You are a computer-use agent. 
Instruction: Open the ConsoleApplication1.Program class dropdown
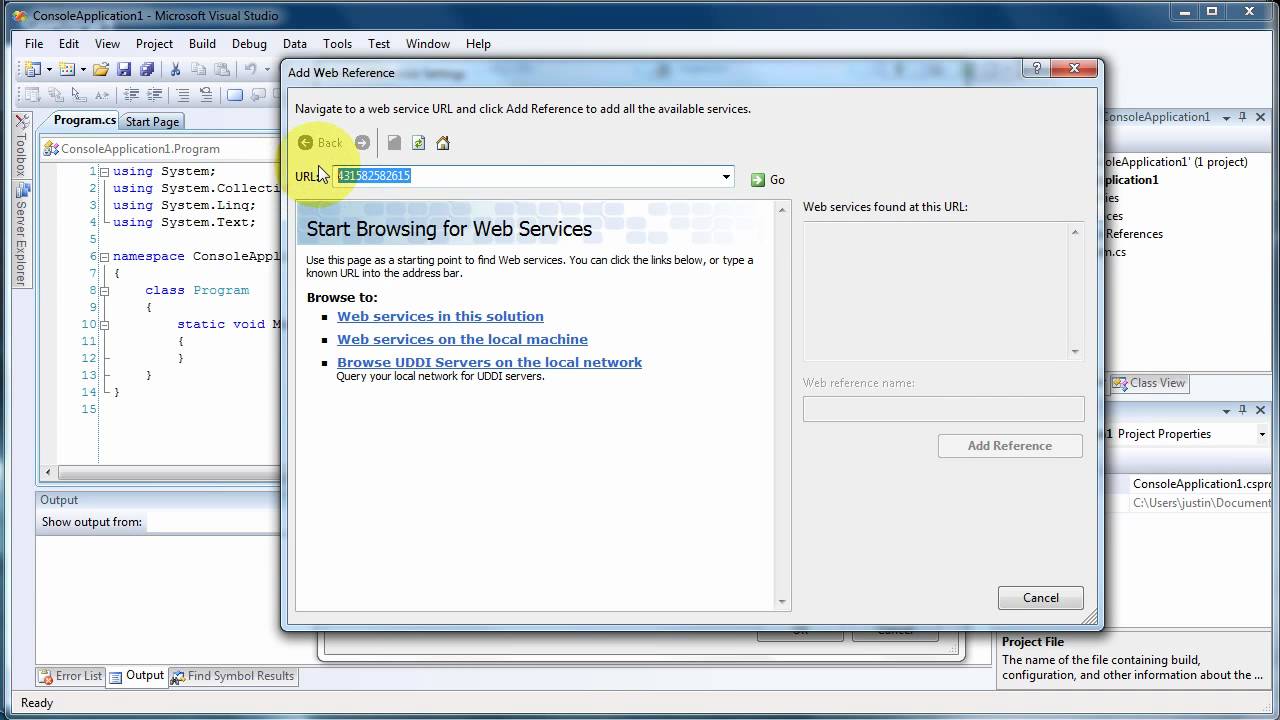(160, 149)
